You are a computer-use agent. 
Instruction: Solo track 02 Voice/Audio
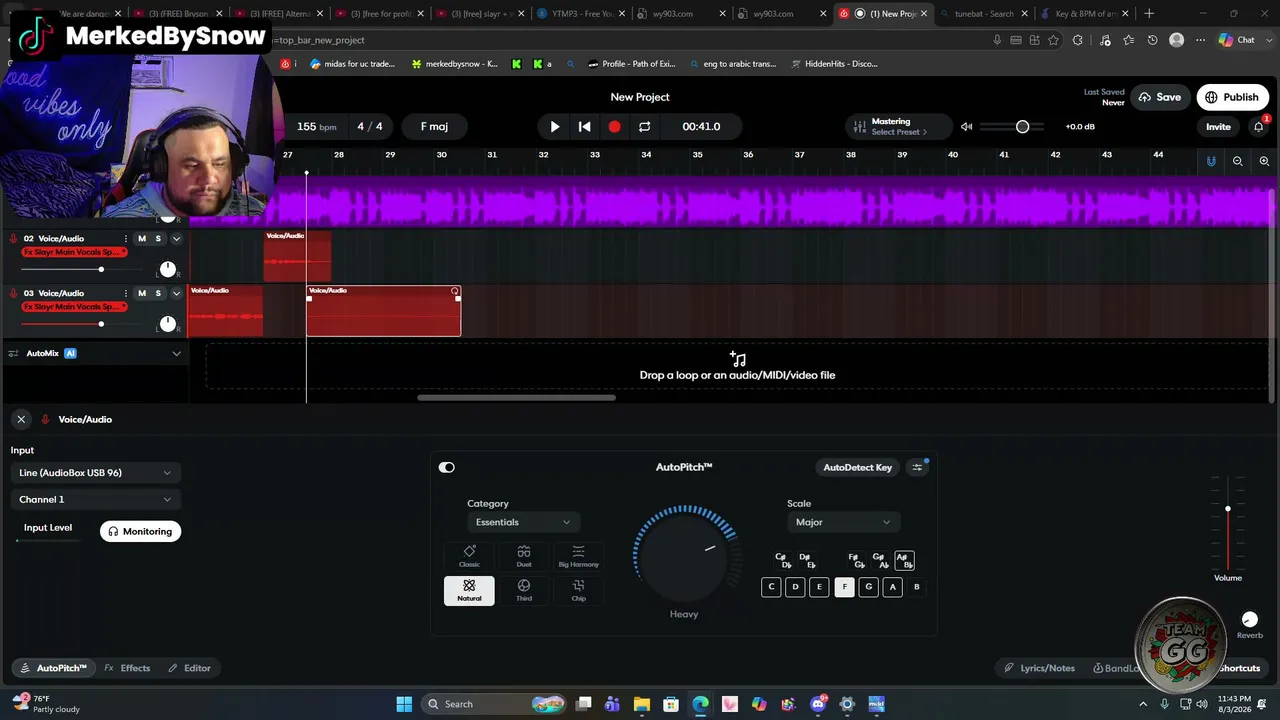[x=158, y=239]
